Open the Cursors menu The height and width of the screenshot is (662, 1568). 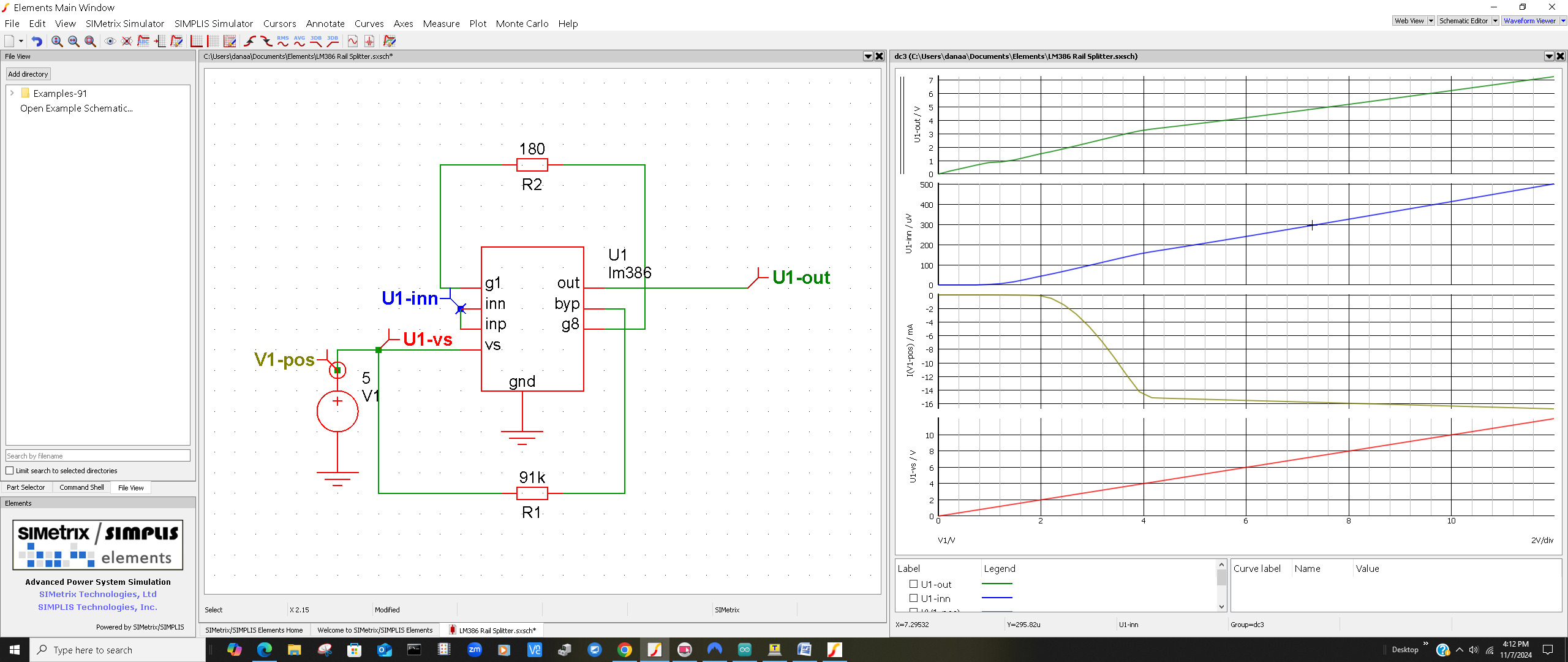(x=280, y=23)
